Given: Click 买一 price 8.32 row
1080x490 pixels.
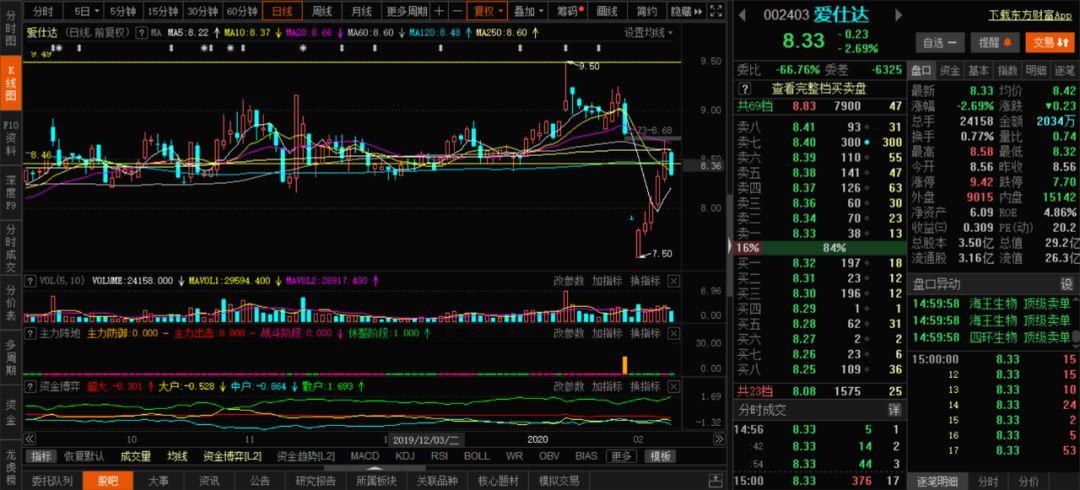Looking at the screenshot, I should 818,263.
